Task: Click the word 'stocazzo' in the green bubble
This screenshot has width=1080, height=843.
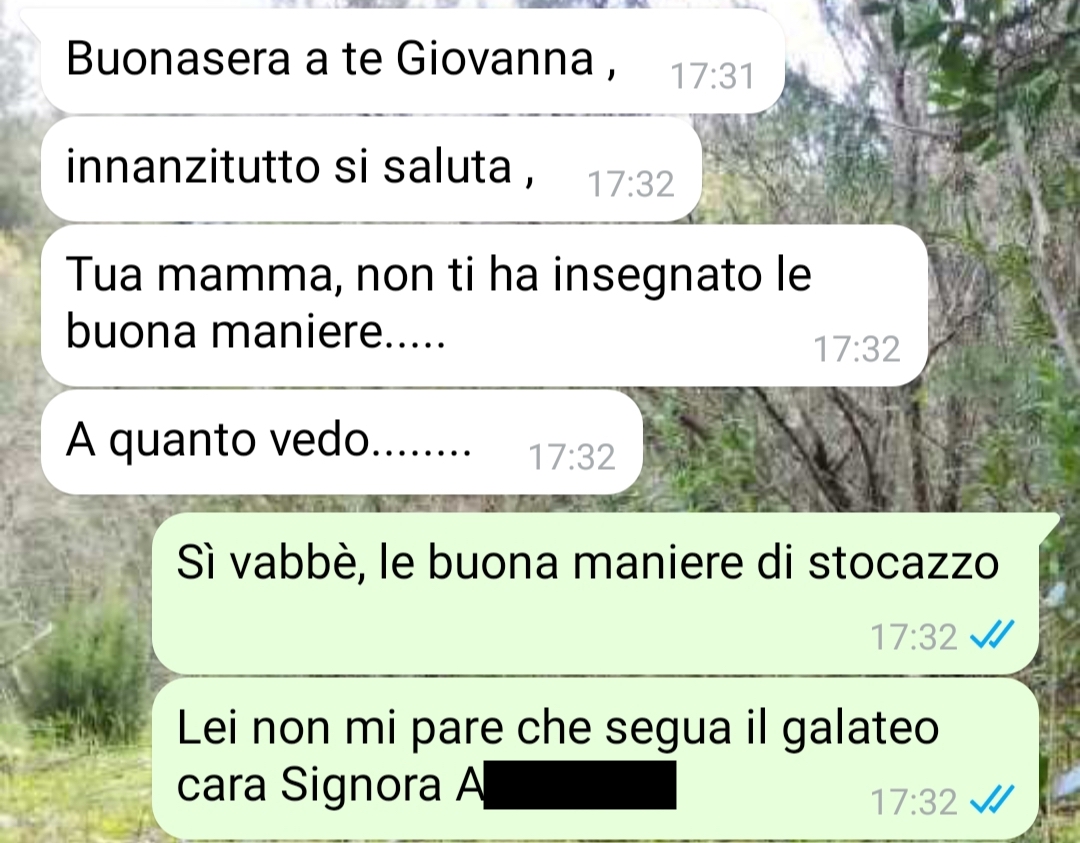Action: (x=903, y=562)
